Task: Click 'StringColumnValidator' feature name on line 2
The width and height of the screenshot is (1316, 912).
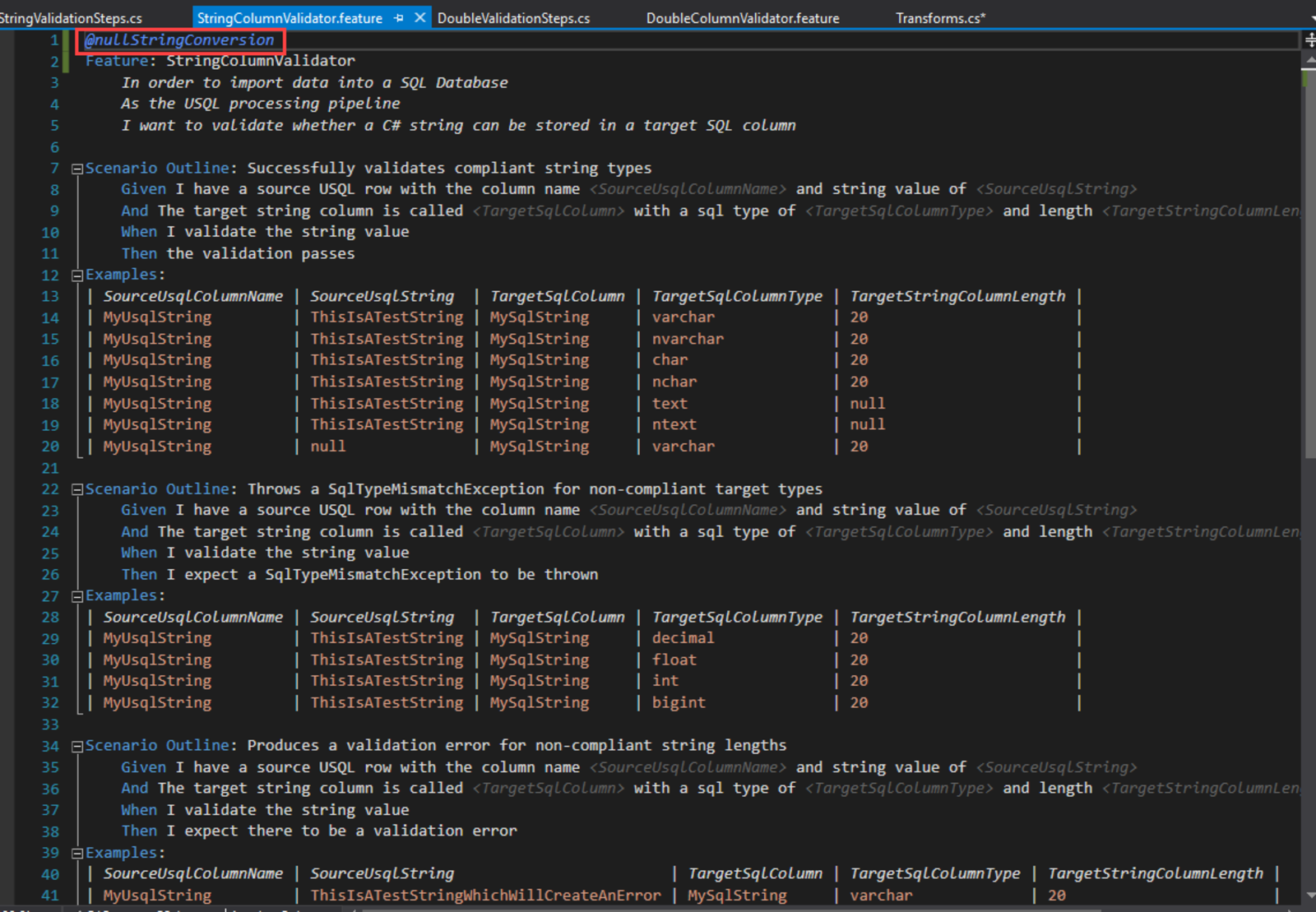Action: pyautogui.click(x=261, y=61)
